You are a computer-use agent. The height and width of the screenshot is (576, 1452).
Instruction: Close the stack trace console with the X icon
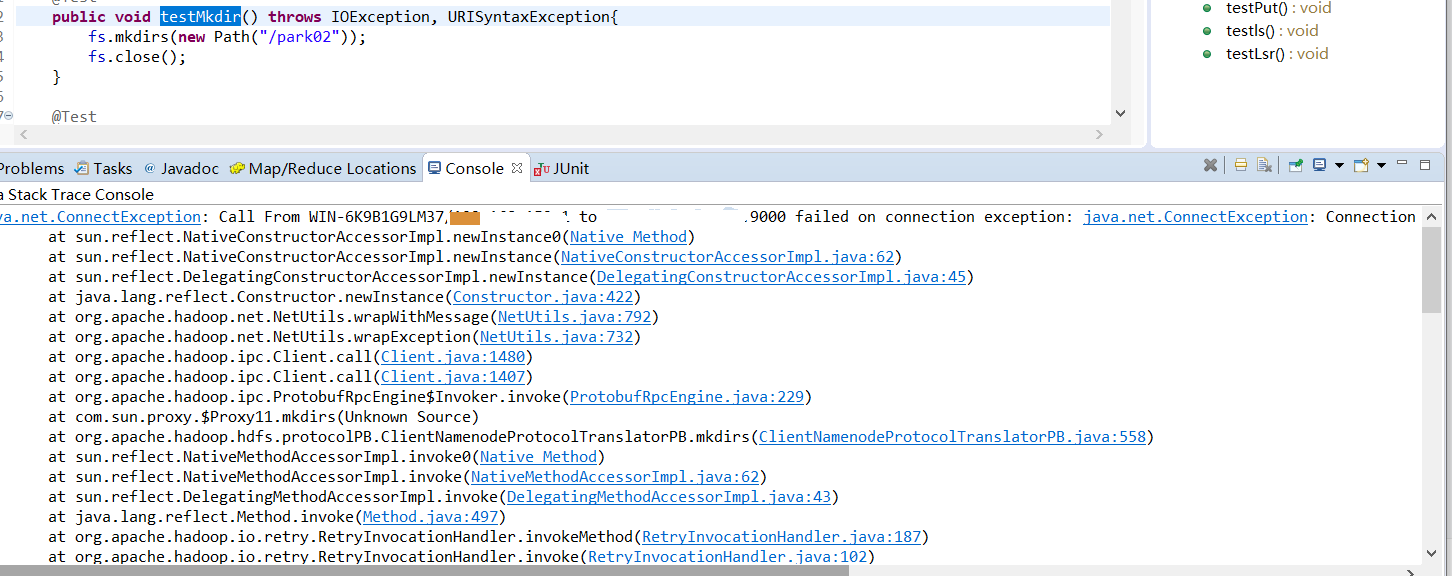1210,166
